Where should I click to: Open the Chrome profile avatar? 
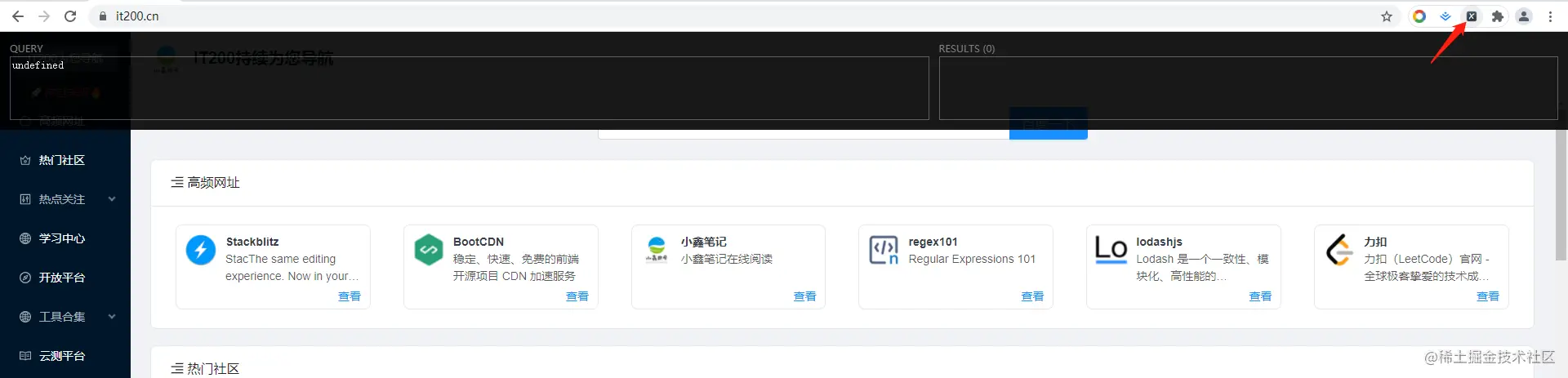(1524, 16)
